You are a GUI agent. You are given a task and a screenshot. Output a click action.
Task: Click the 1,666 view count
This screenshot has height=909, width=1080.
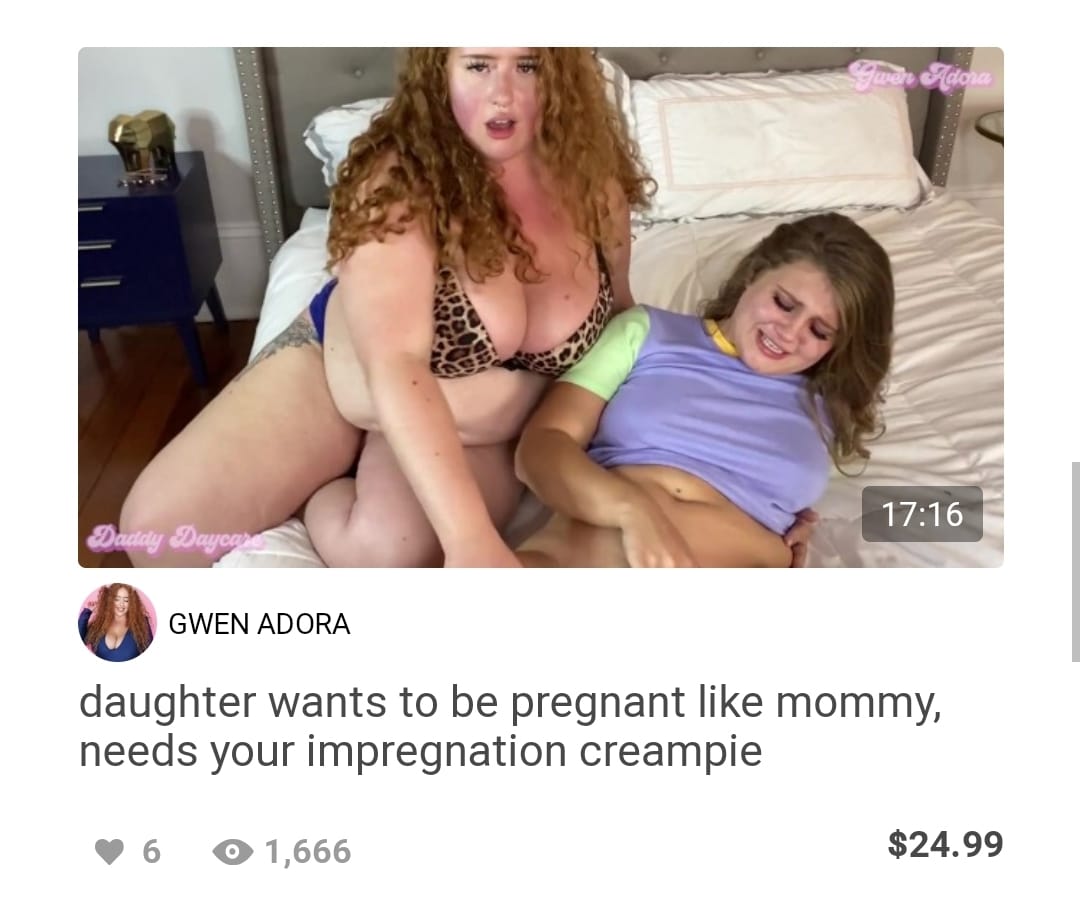click(x=308, y=852)
